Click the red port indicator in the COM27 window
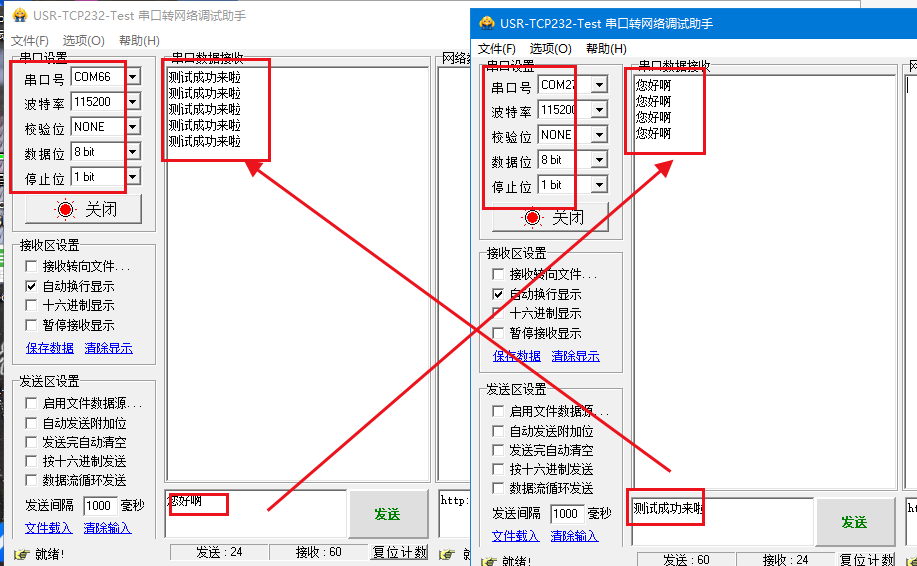The height and width of the screenshot is (566, 917). [532, 218]
